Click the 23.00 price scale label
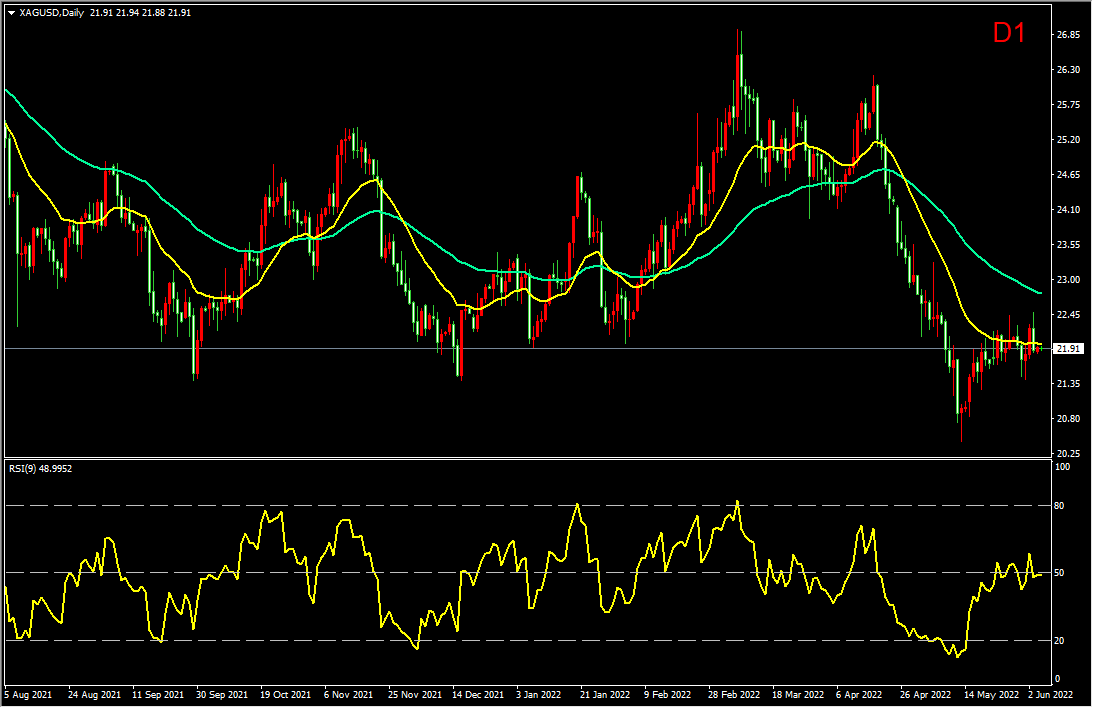The height and width of the screenshot is (708, 1093). (1069, 279)
